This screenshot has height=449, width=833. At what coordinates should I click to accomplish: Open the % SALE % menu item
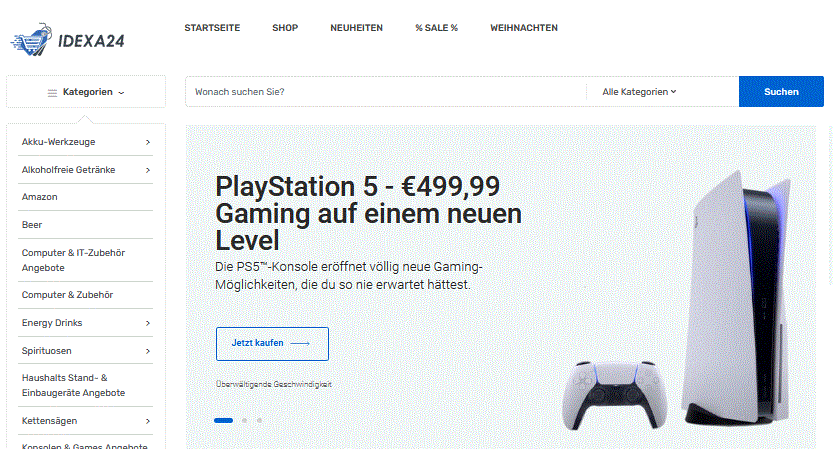click(x=436, y=28)
